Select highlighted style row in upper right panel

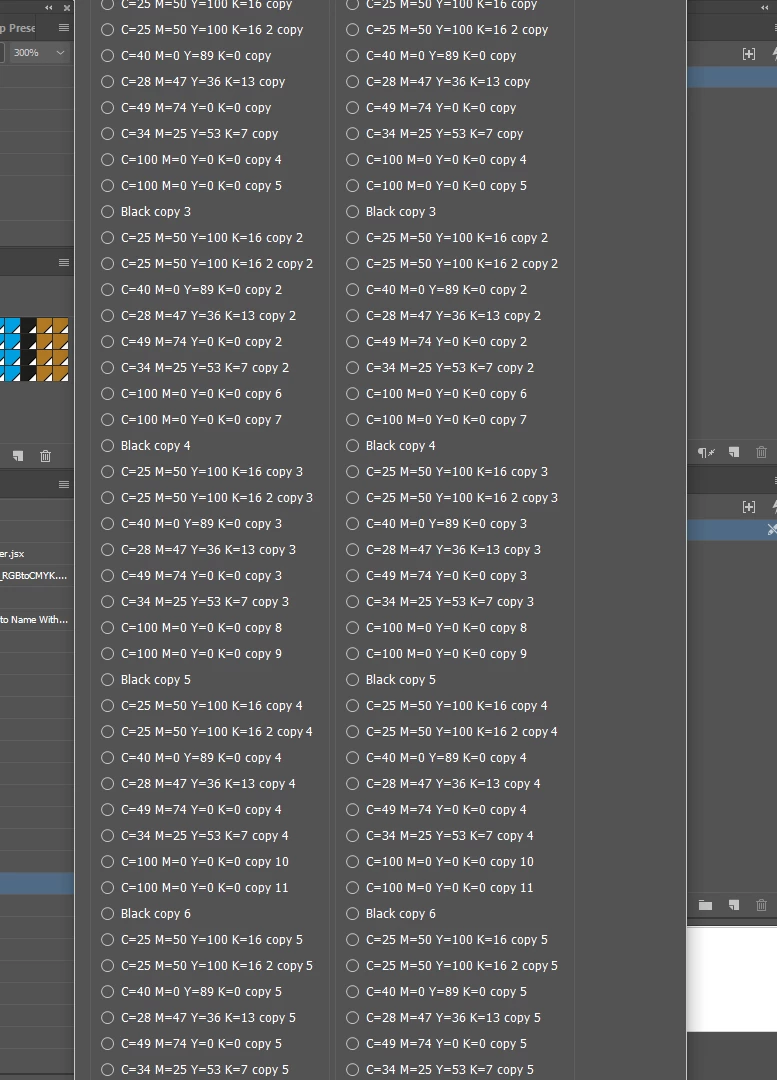tap(732, 77)
